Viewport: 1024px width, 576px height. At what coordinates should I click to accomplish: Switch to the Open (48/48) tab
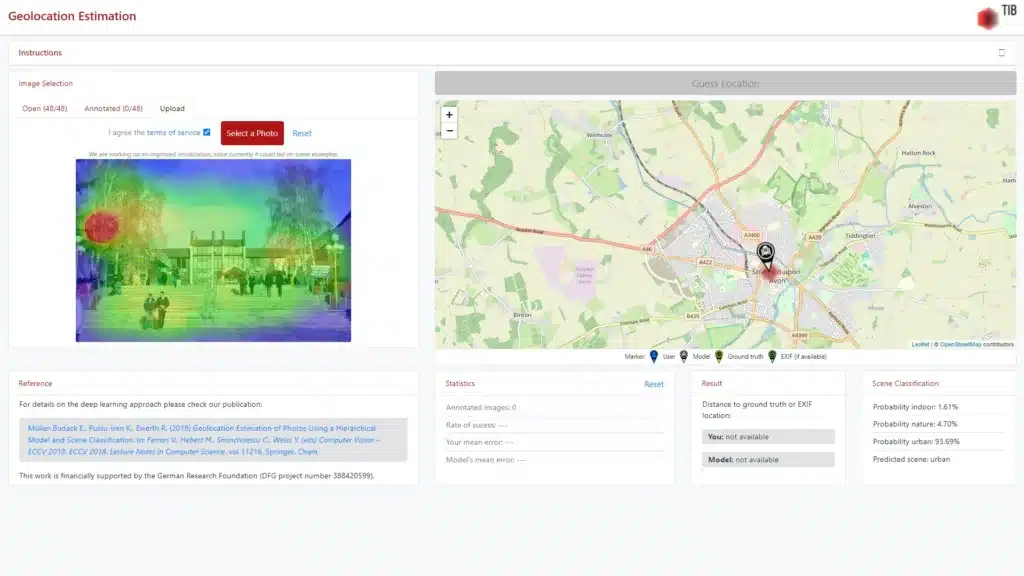click(x=44, y=108)
